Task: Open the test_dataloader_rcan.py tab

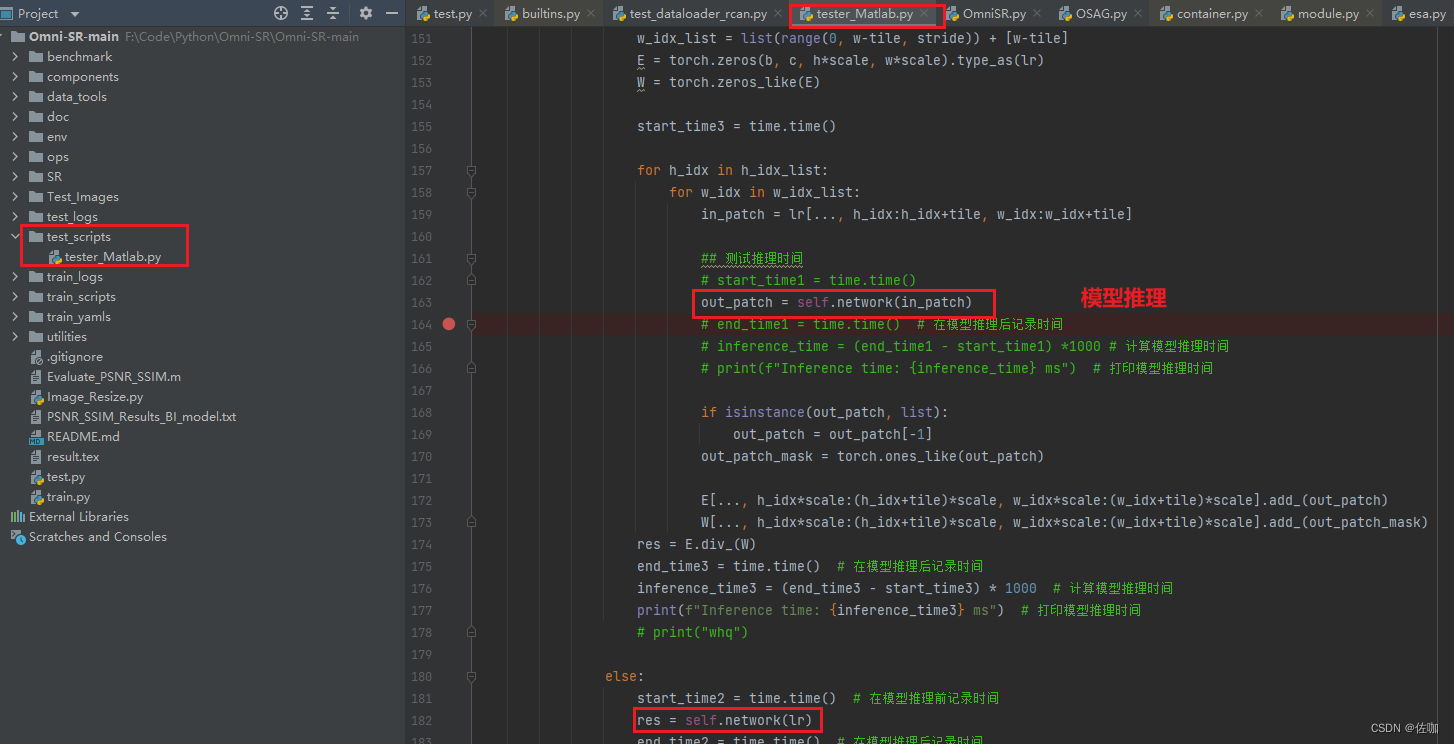Action: point(698,14)
